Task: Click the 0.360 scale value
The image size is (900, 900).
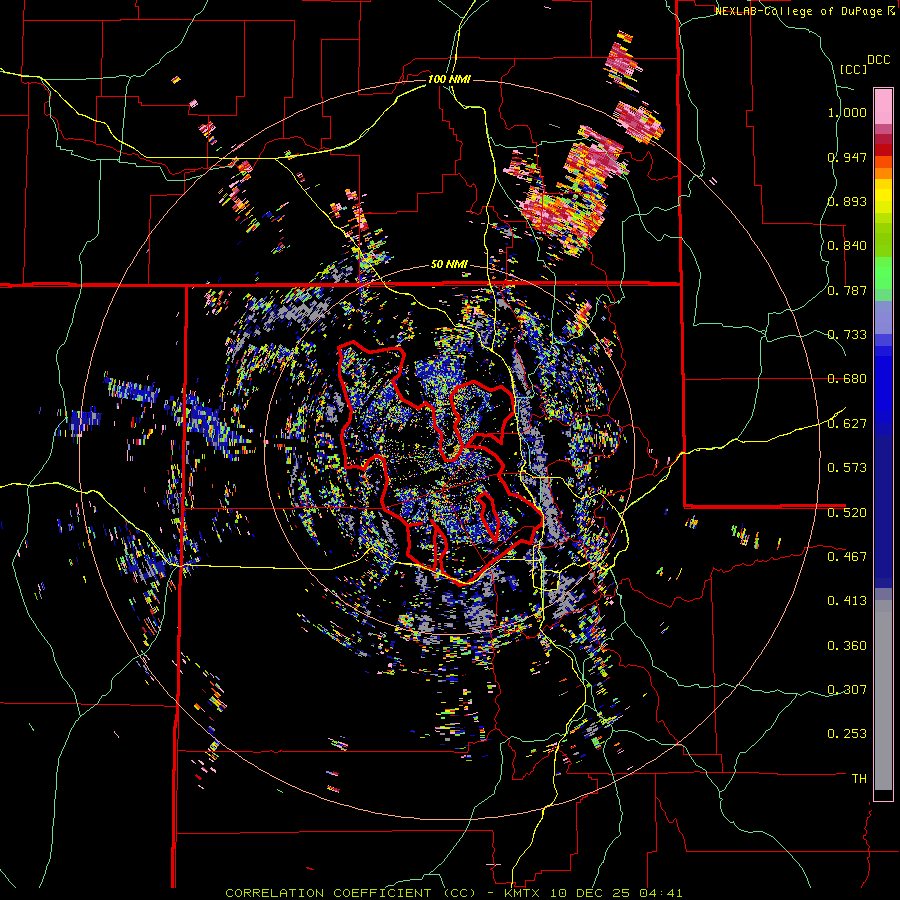Action: tap(847, 646)
